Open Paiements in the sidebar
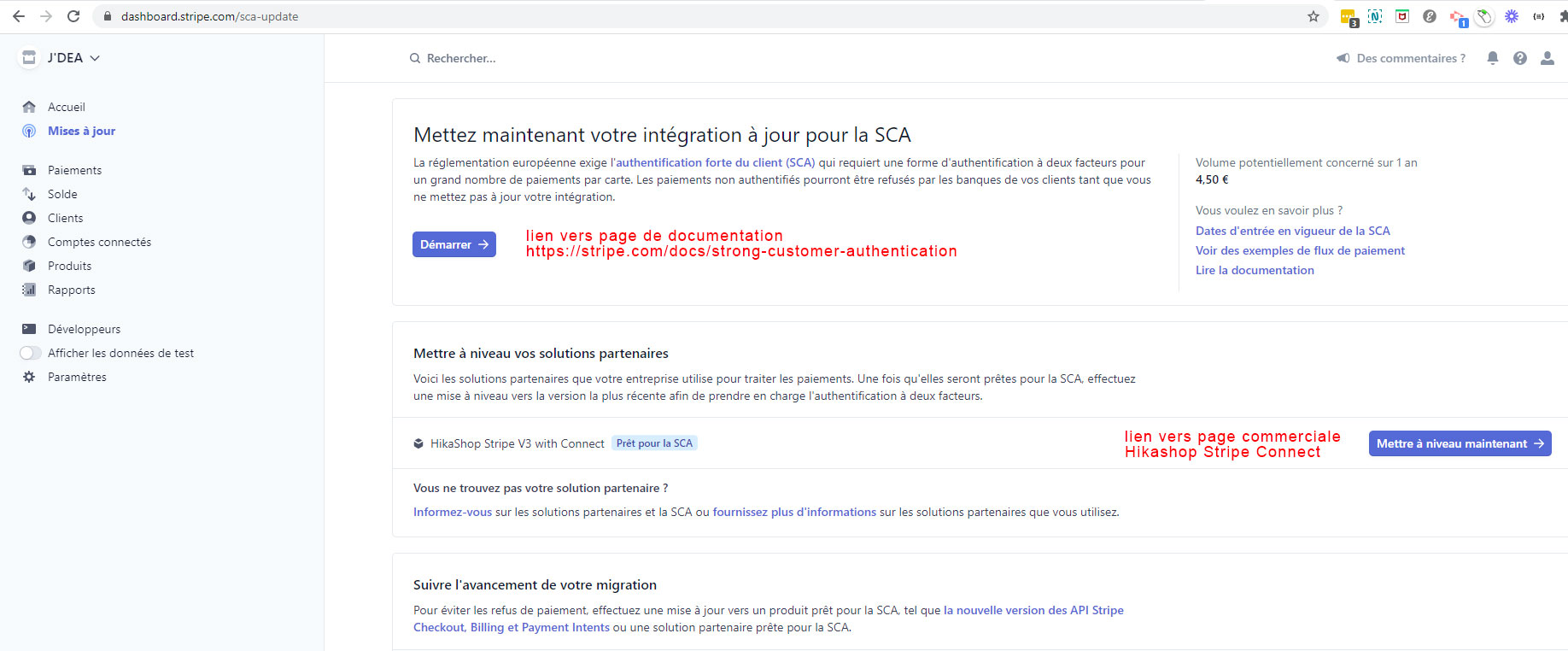The width and height of the screenshot is (1568, 651). point(74,170)
